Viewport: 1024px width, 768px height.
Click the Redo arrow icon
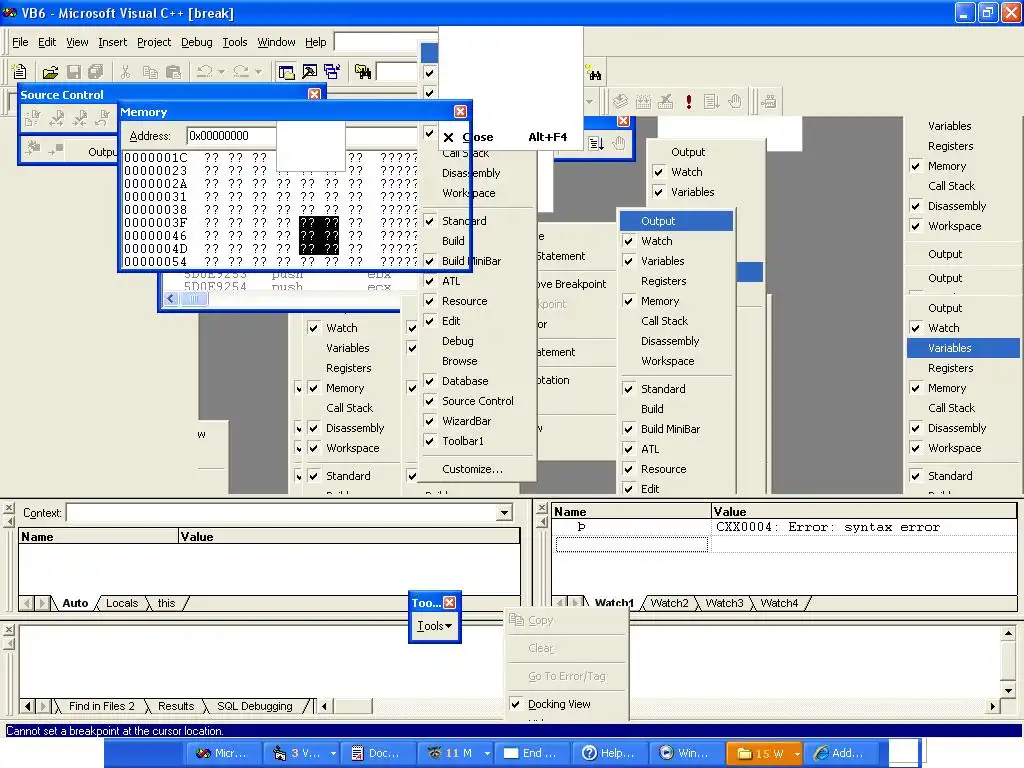point(241,71)
